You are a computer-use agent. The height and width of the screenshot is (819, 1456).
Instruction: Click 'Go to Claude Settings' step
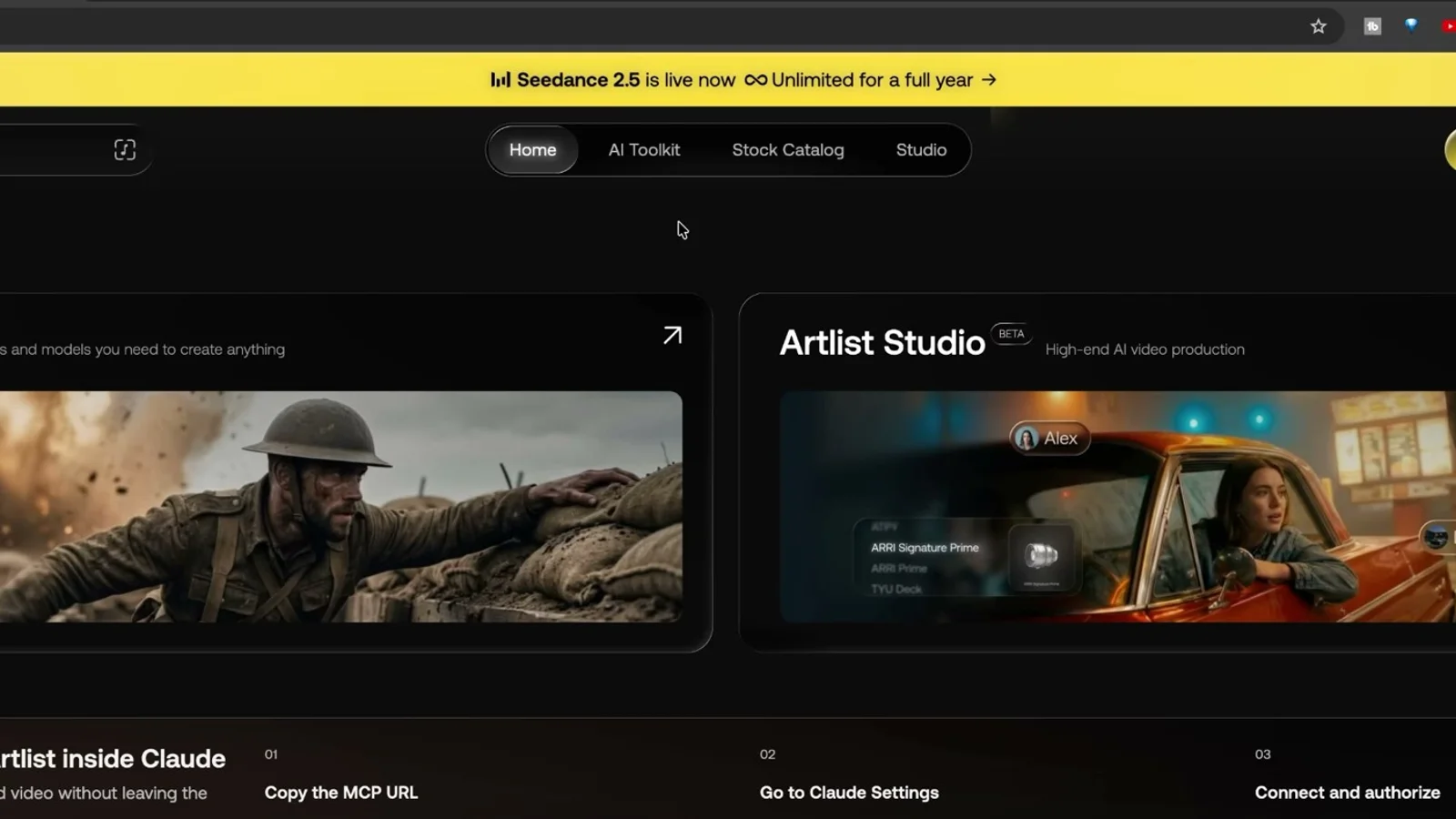tap(849, 793)
